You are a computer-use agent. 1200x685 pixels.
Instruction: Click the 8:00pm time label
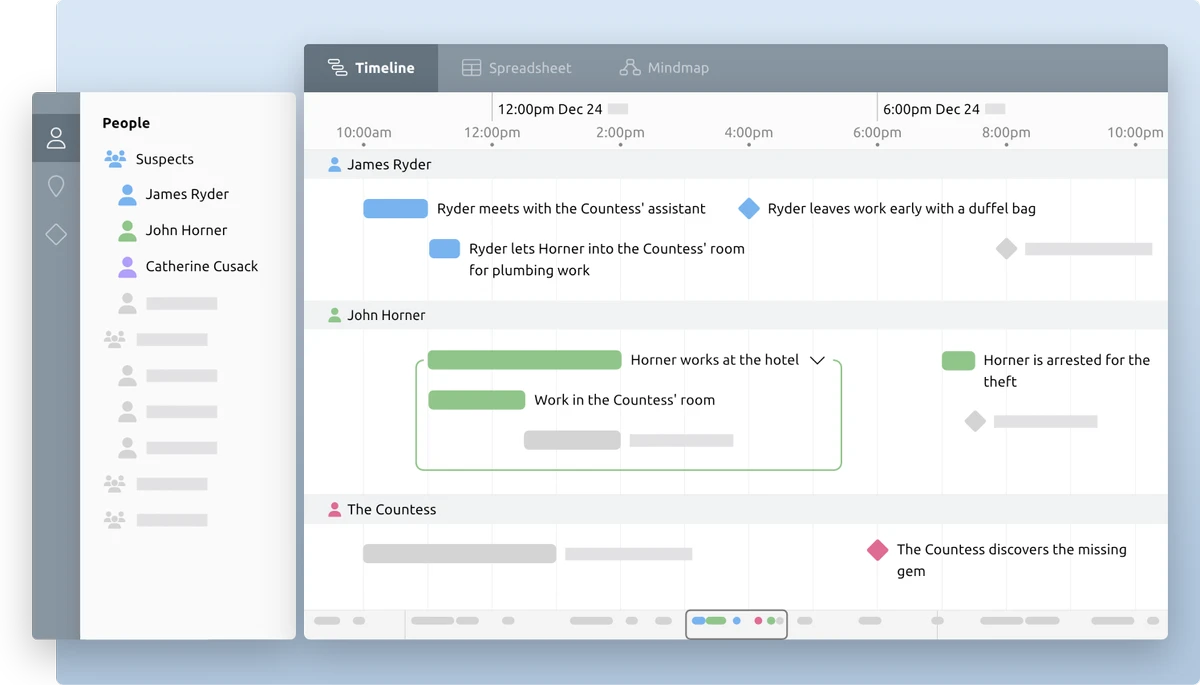coord(1006,132)
